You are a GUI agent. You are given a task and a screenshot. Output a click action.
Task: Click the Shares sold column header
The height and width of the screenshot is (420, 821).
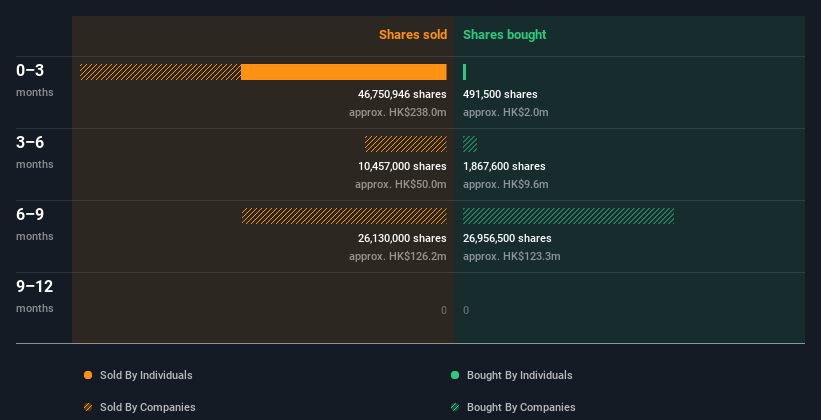pyautogui.click(x=413, y=35)
